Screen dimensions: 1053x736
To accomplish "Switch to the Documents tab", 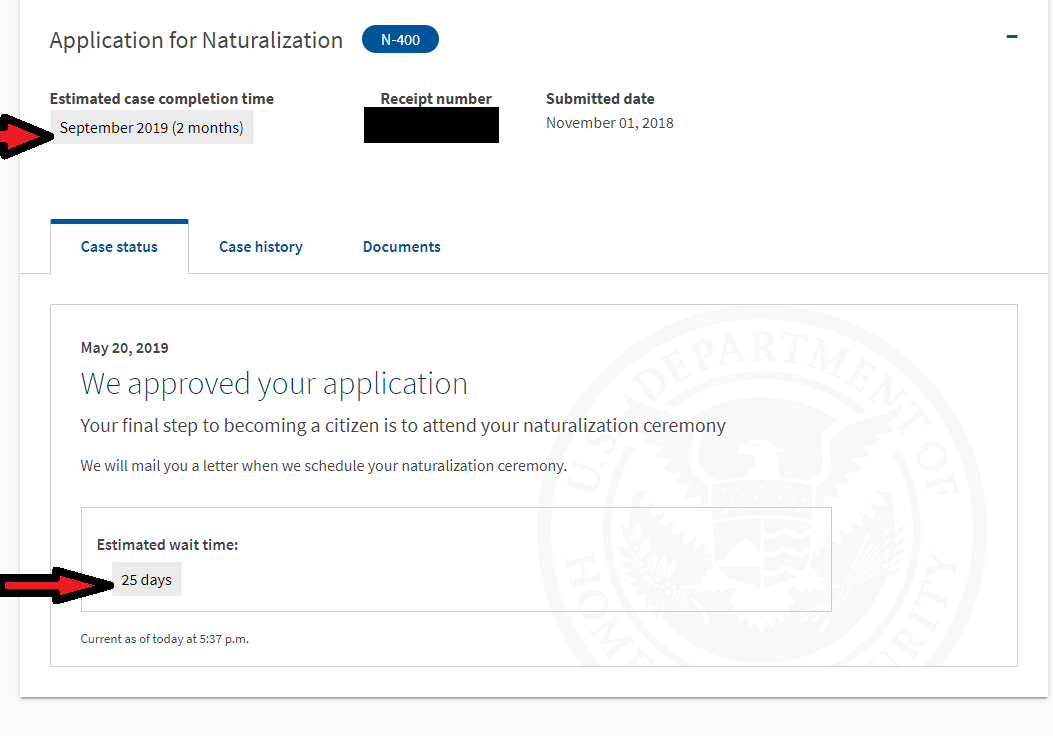I will pos(402,247).
